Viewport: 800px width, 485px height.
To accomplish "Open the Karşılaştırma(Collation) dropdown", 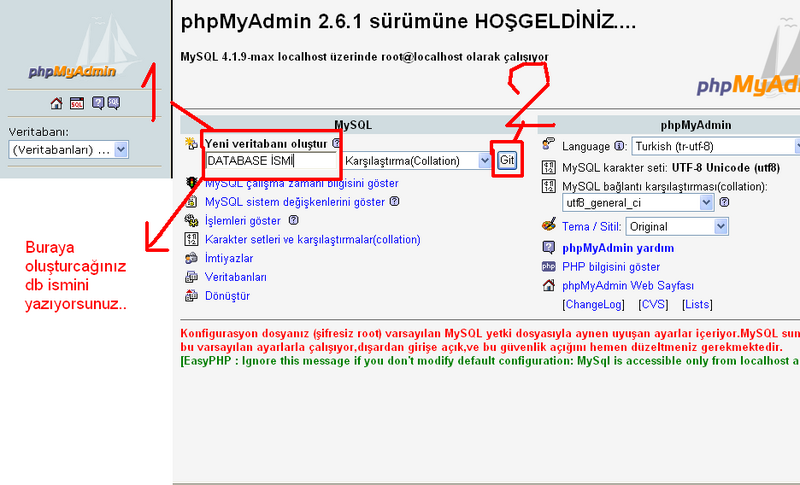I will coord(417,161).
